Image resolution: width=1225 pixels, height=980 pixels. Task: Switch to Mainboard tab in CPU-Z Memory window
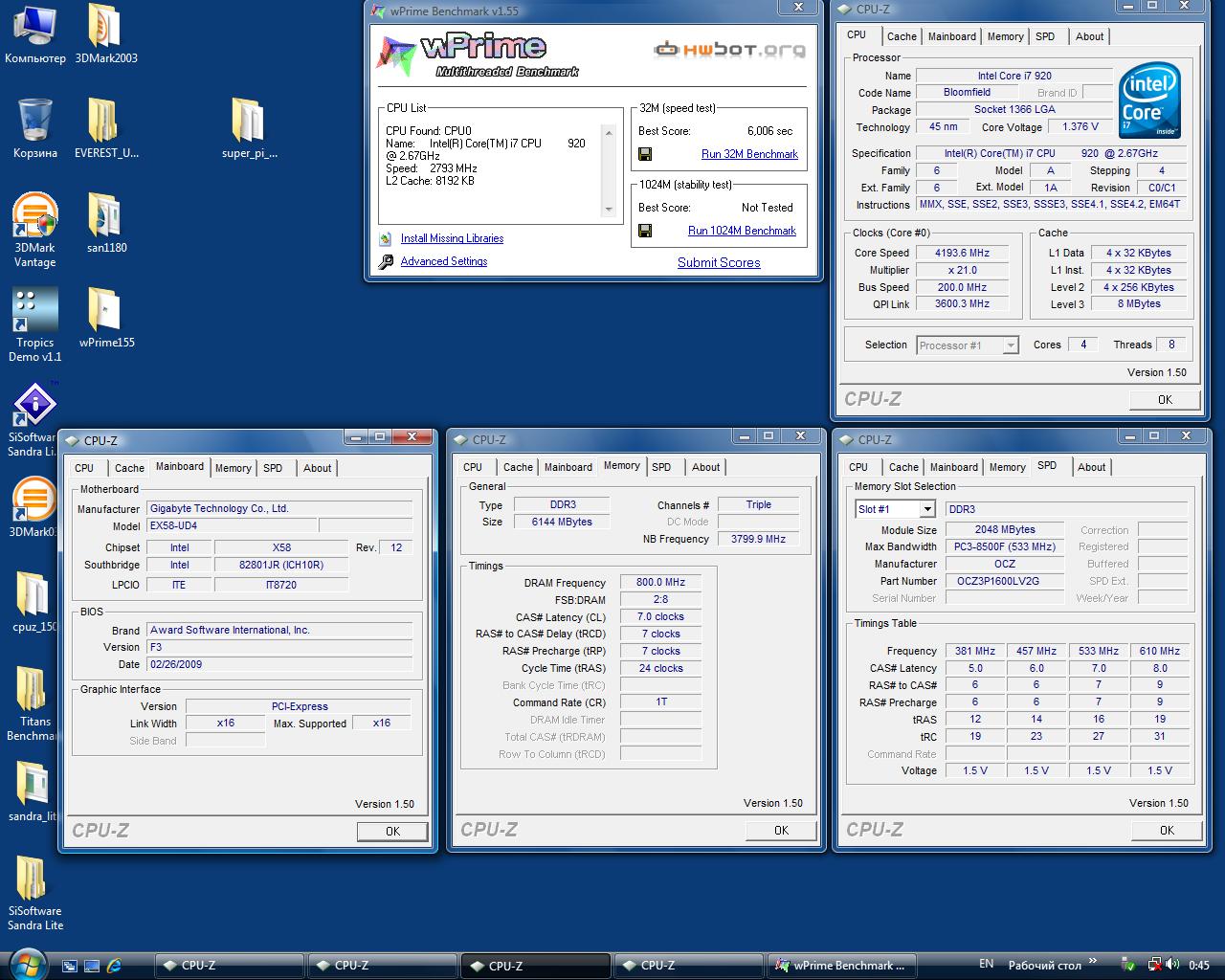[568, 467]
